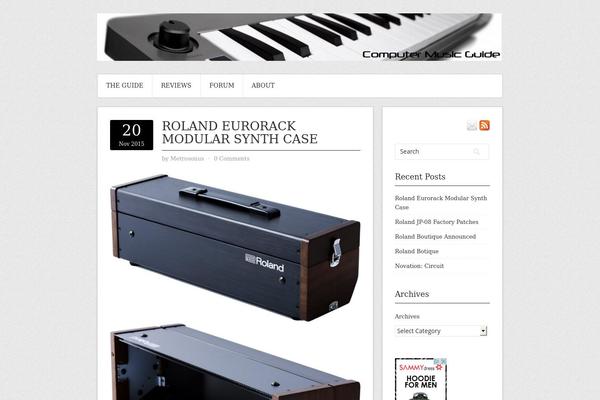Open the ABOUT navigation item
This screenshot has height=400, width=600.
(x=263, y=85)
